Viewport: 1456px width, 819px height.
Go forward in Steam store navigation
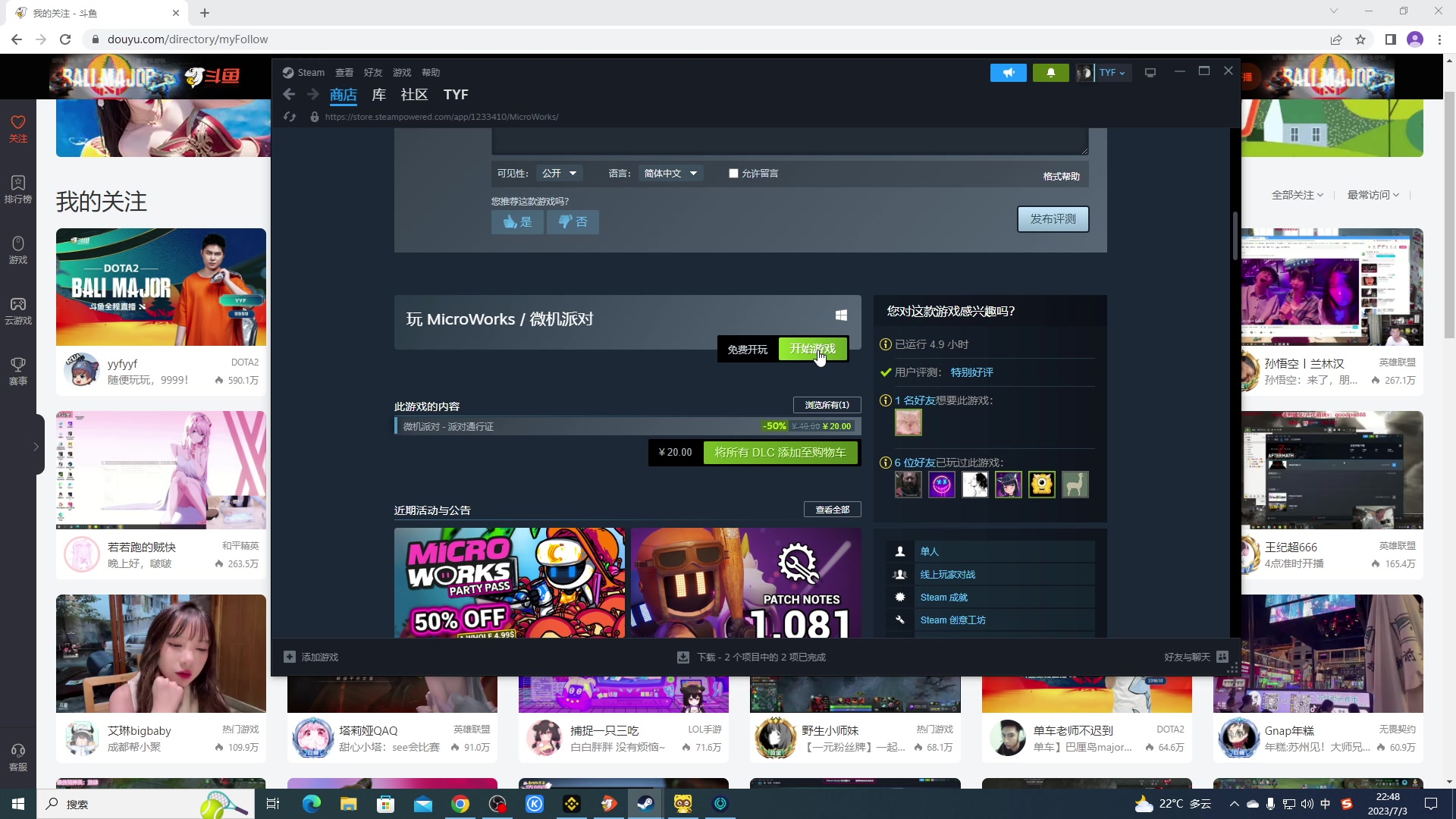[x=312, y=95]
